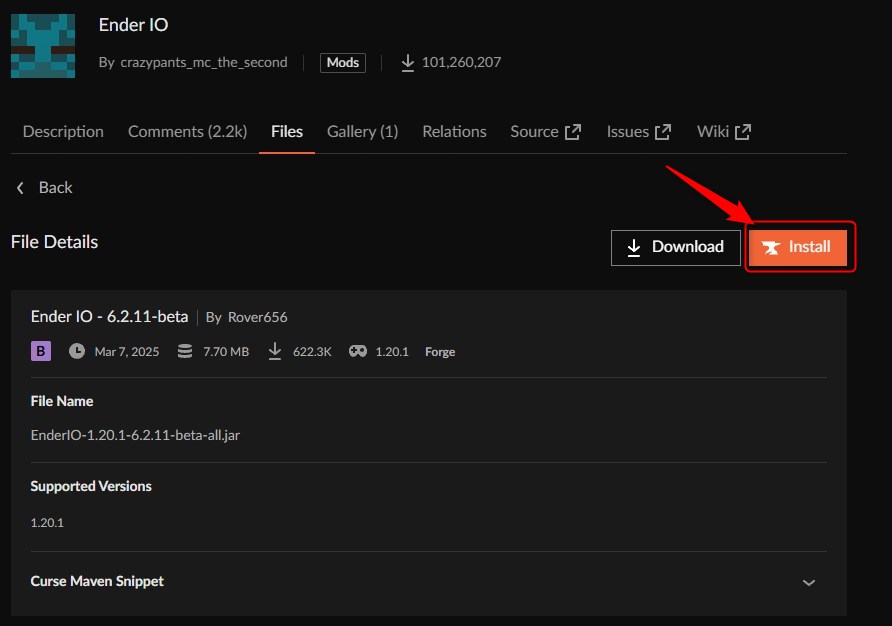Click 1.20.1 under Supported Versions
The height and width of the screenshot is (626, 892).
click(47, 522)
